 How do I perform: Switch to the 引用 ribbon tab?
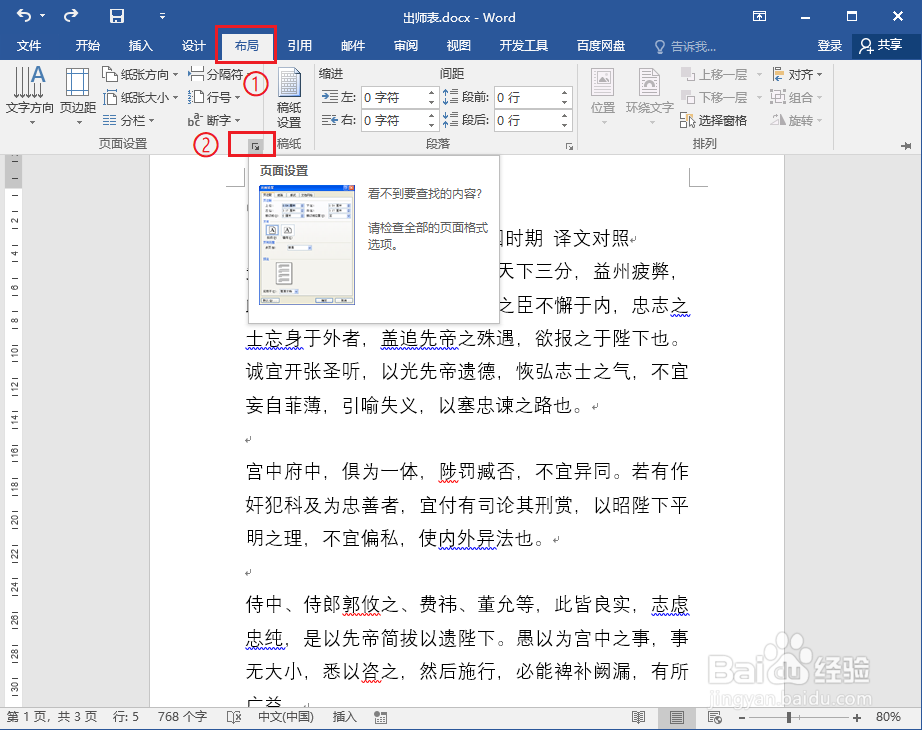pos(300,45)
